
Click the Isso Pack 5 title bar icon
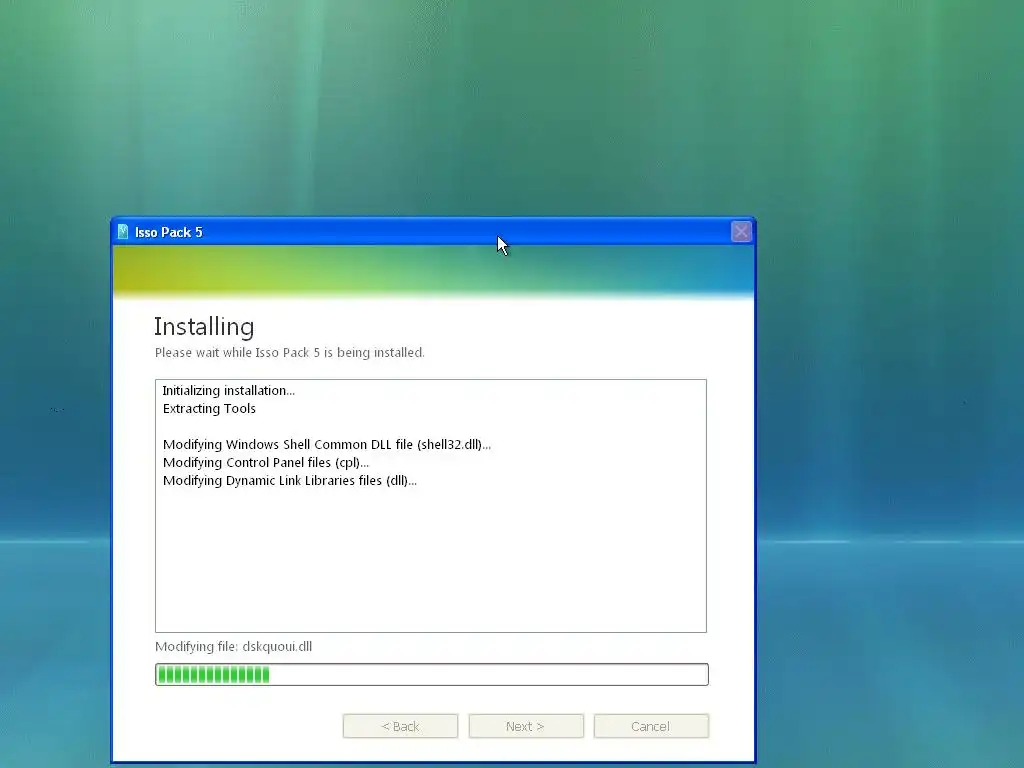[x=123, y=232]
